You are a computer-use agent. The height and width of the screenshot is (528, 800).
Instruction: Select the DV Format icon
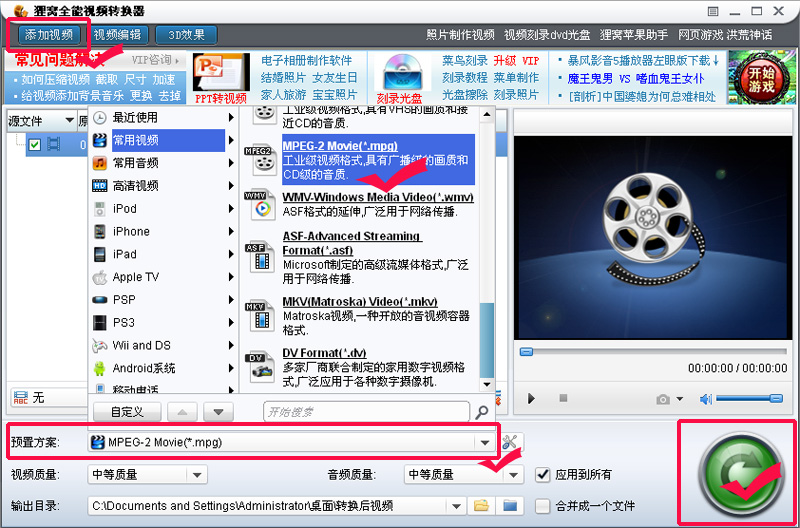tap(261, 367)
